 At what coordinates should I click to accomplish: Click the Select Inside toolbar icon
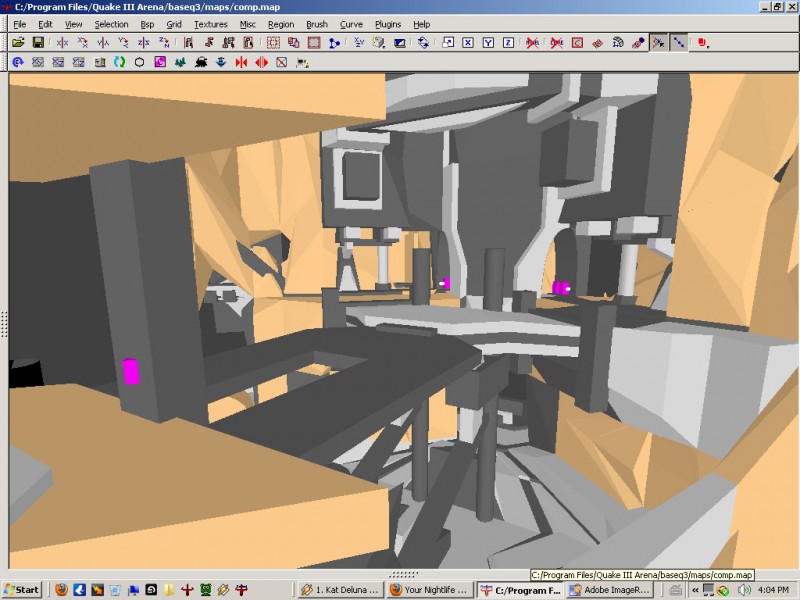(x=248, y=43)
